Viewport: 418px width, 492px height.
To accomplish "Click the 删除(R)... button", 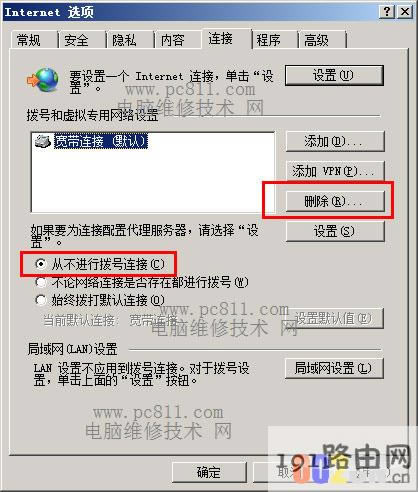I will (x=335, y=201).
